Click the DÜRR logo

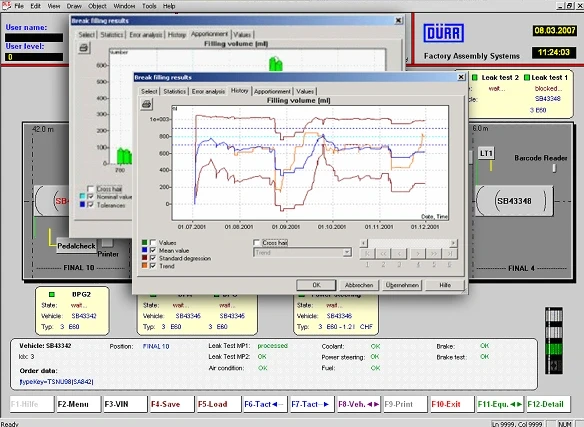point(443,33)
